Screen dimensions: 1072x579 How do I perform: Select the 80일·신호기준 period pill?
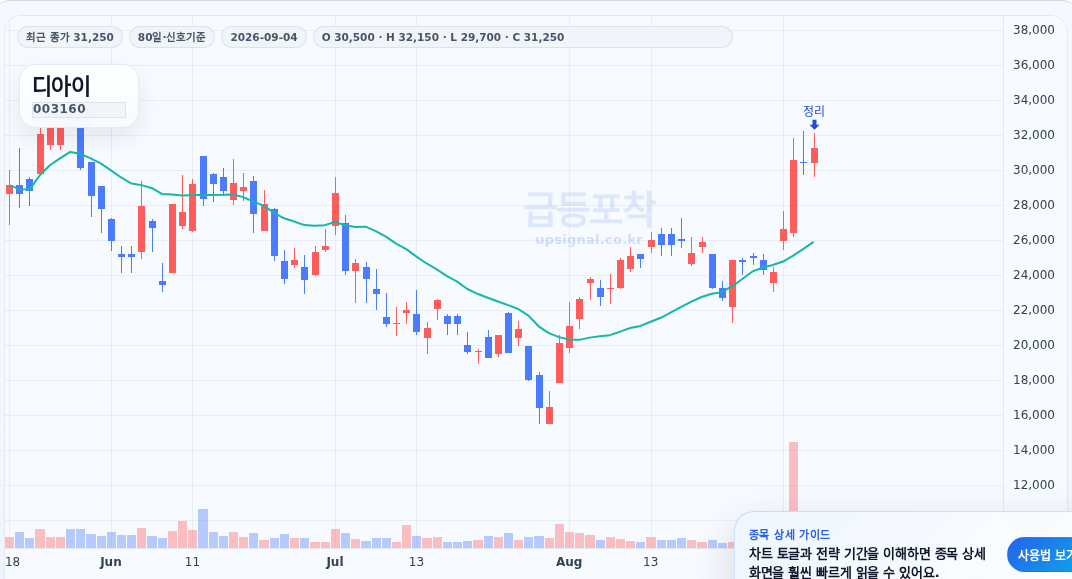click(172, 37)
